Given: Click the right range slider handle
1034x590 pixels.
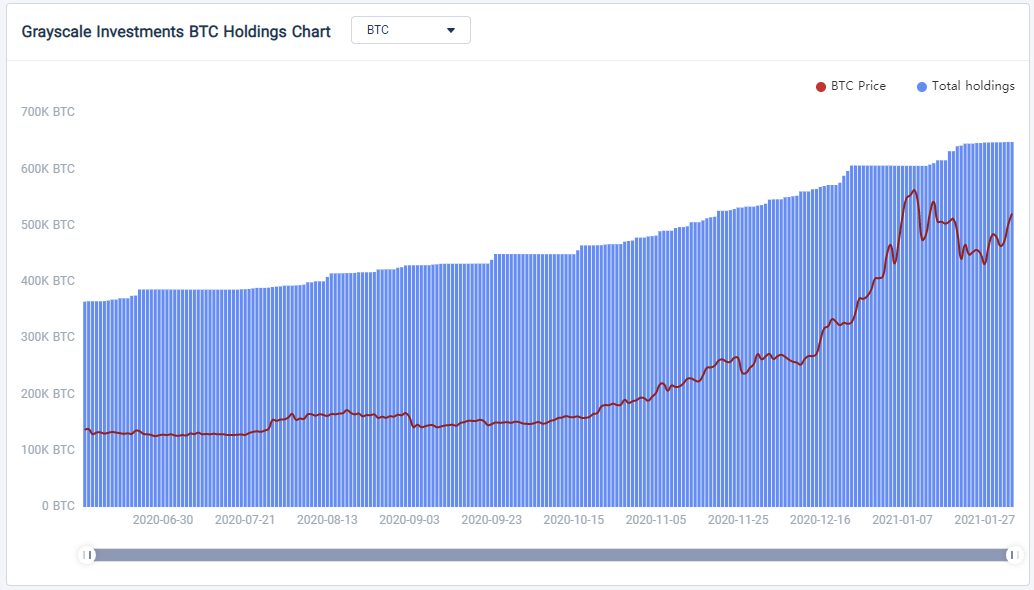Looking at the screenshot, I should pos(1014,555).
